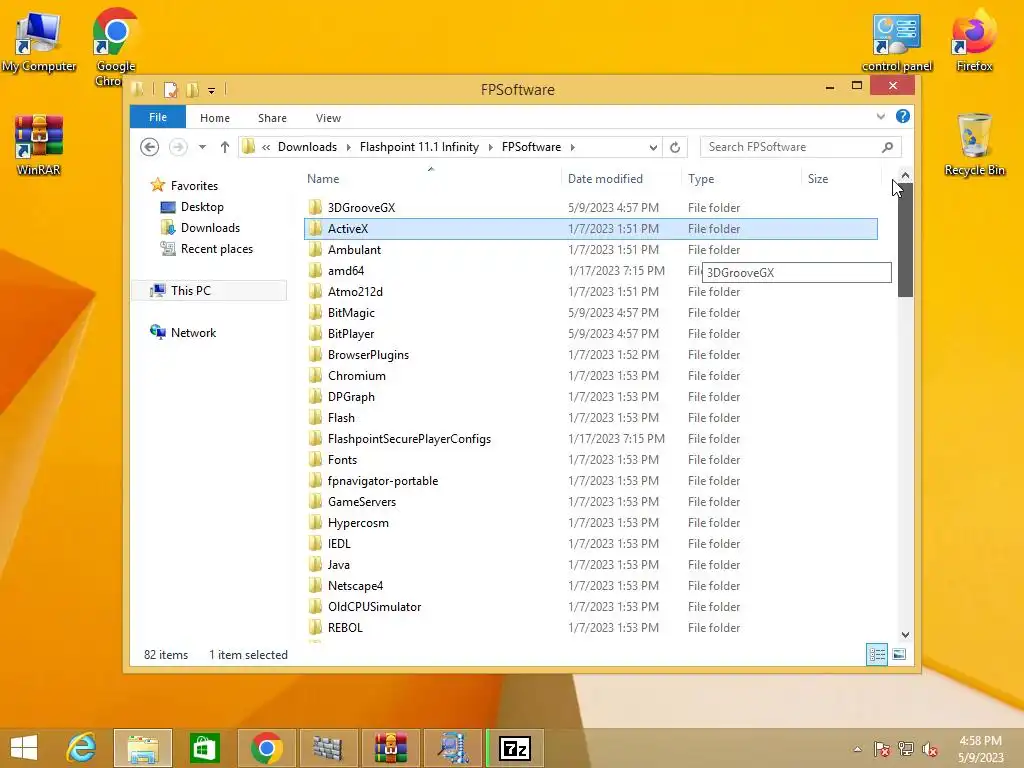Refresh the FPSoftware folder view

pos(675,148)
